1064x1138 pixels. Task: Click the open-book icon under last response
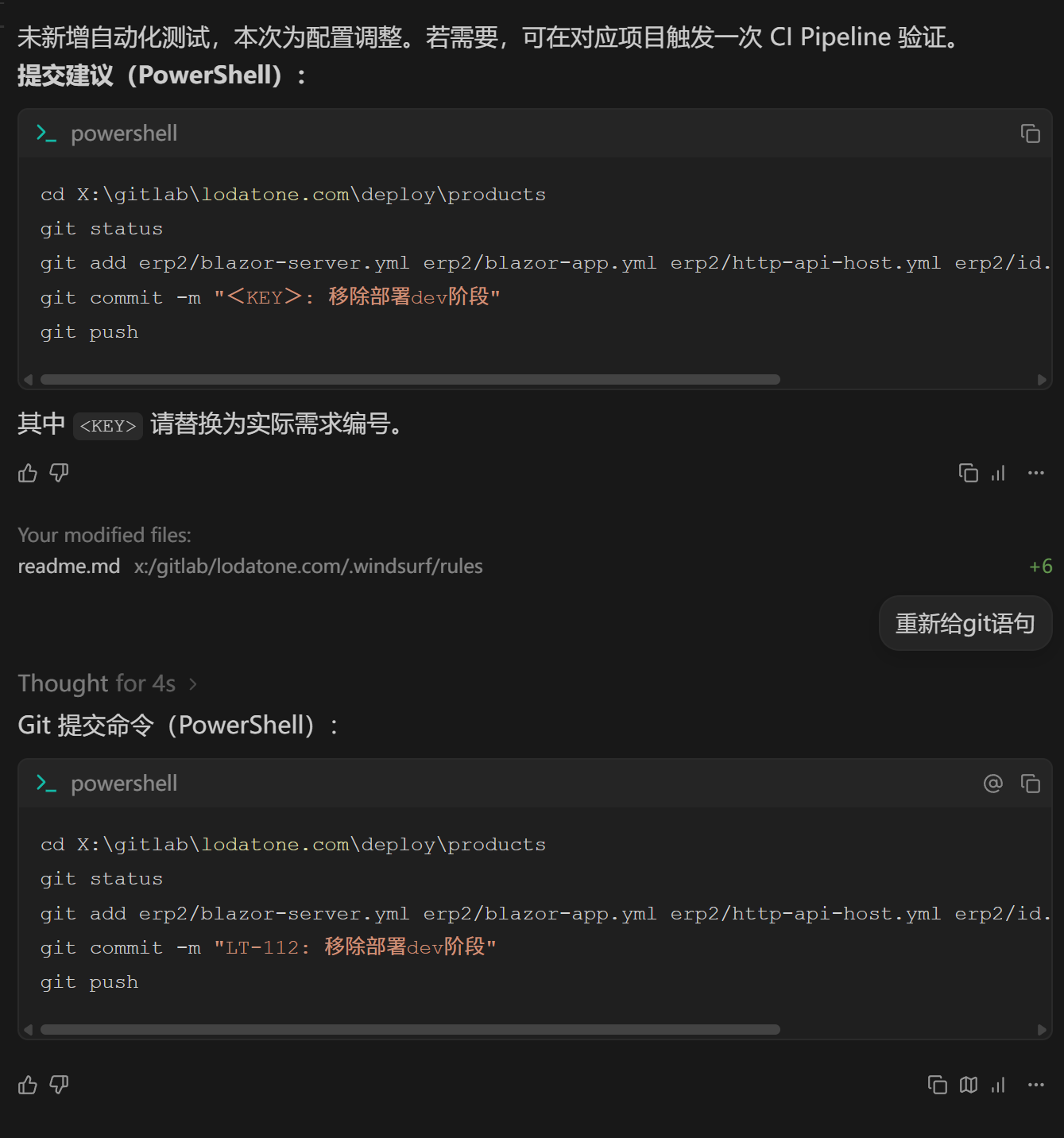point(968,1085)
